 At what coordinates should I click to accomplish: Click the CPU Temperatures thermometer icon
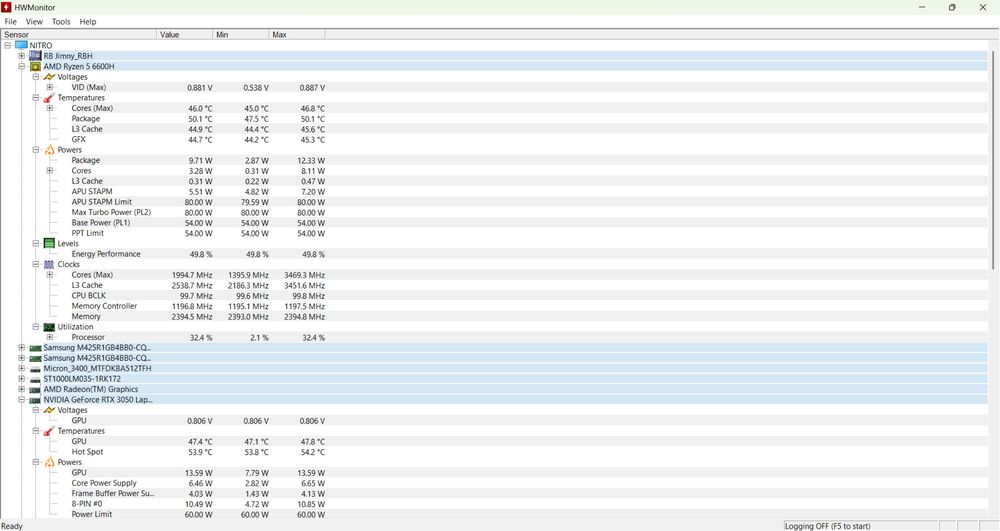pos(49,98)
